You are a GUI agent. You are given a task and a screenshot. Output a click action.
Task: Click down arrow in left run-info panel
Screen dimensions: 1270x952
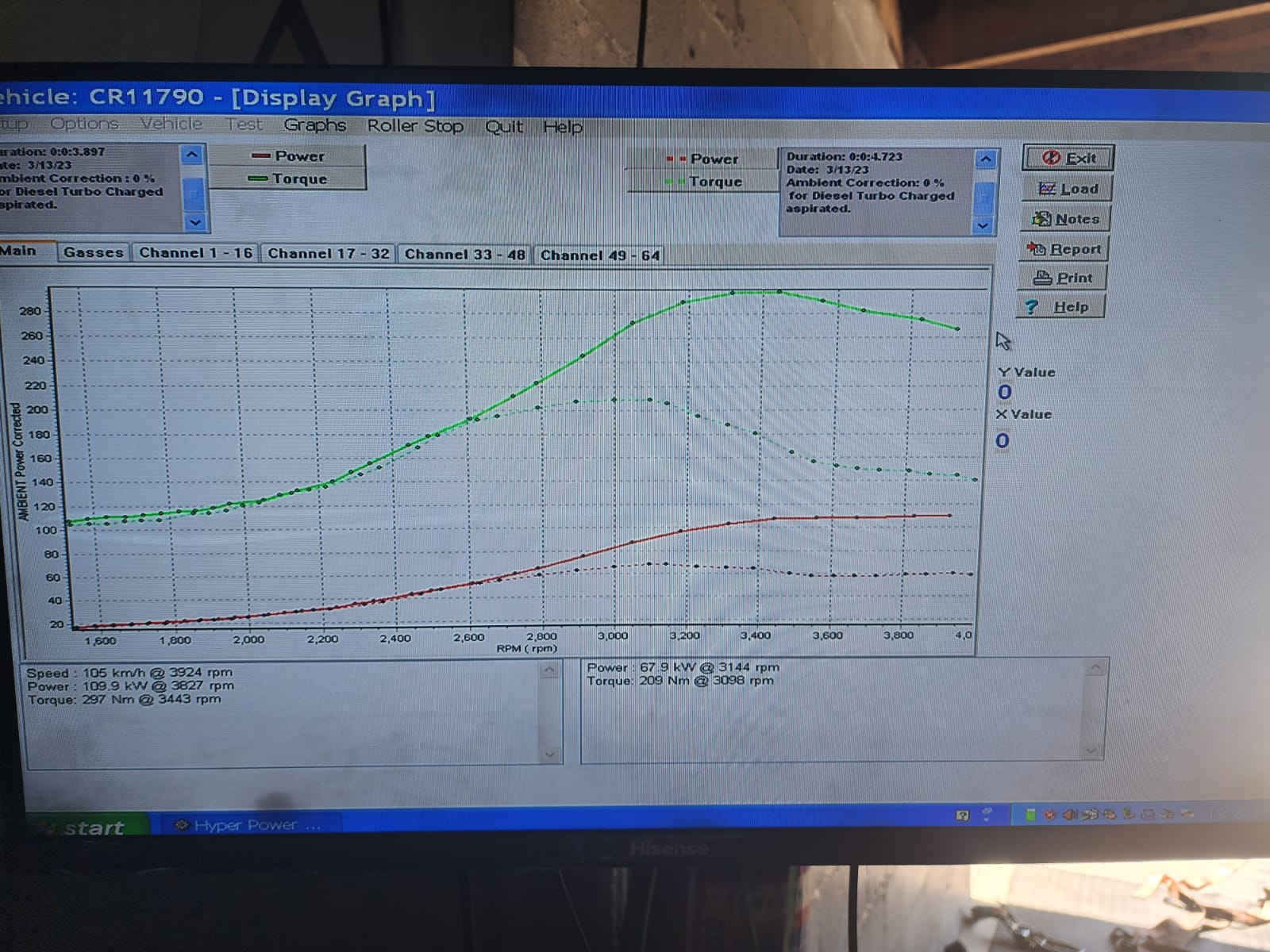coord(194,223)
